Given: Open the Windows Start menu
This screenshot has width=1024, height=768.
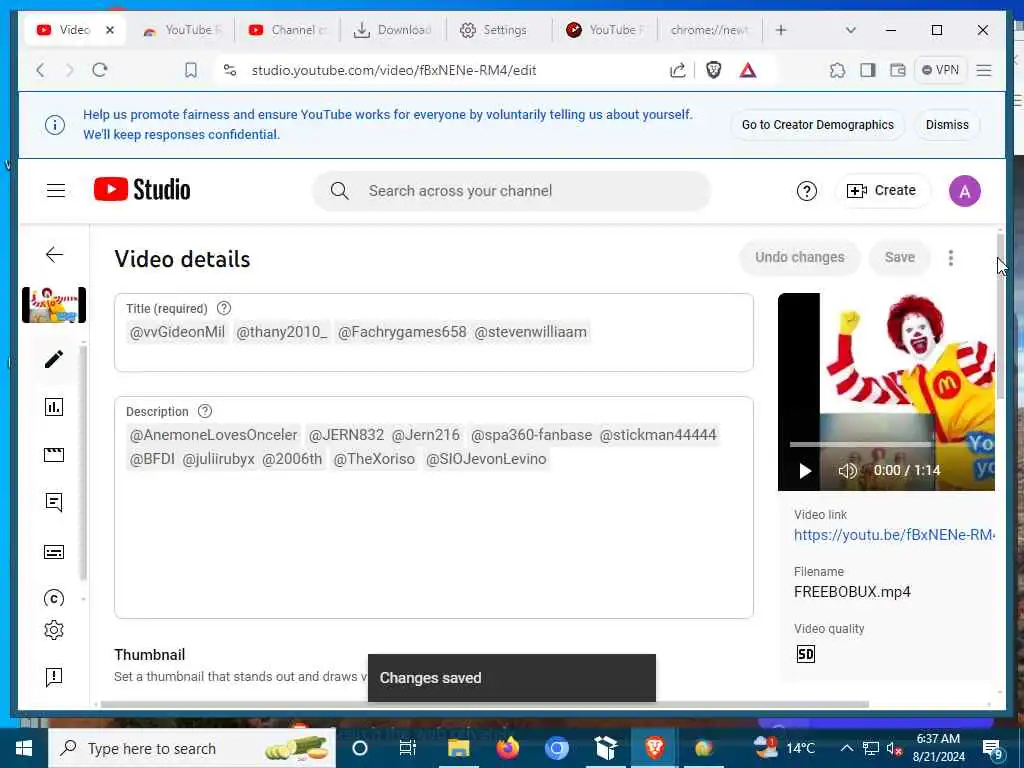Looking at the screenshot, I should click(x=24, y=748).
